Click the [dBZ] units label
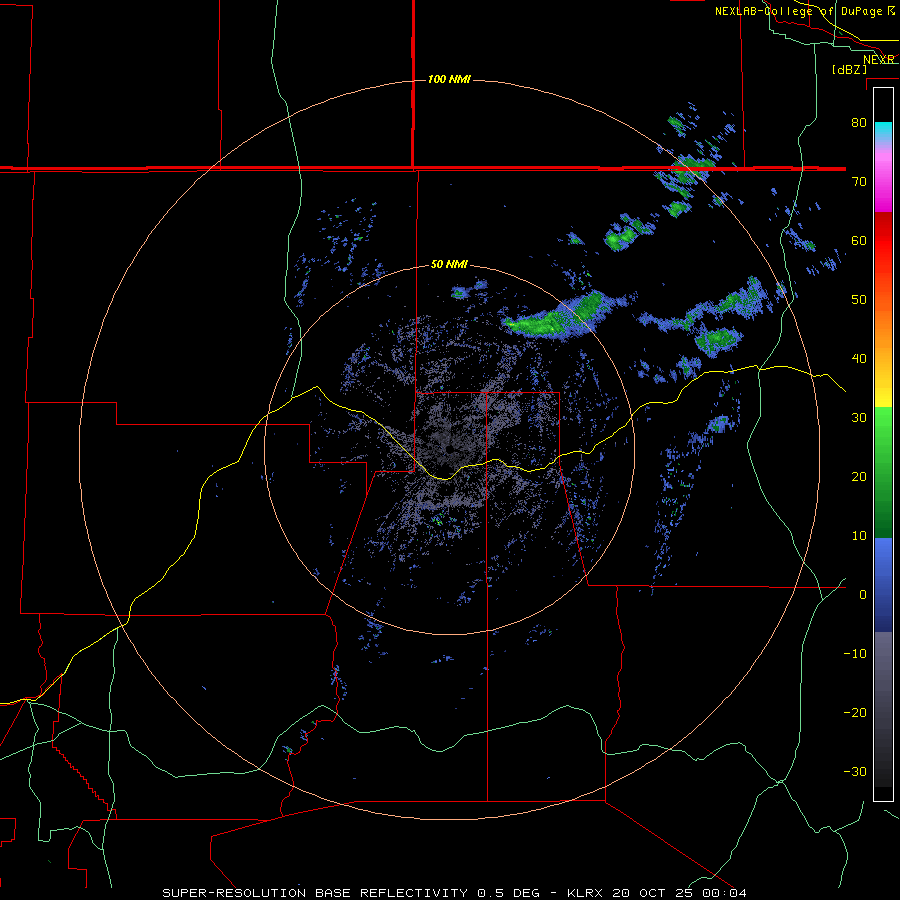The image size is (900, 900). [x=849, y=69]
